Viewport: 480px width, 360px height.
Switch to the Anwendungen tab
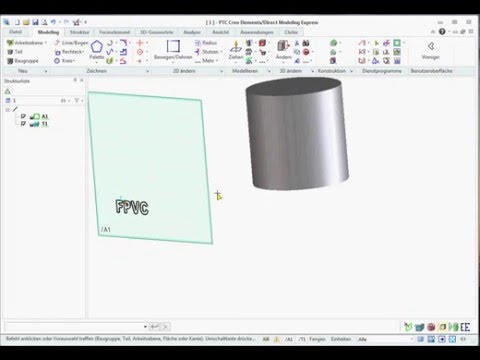[x=257, y=32]
